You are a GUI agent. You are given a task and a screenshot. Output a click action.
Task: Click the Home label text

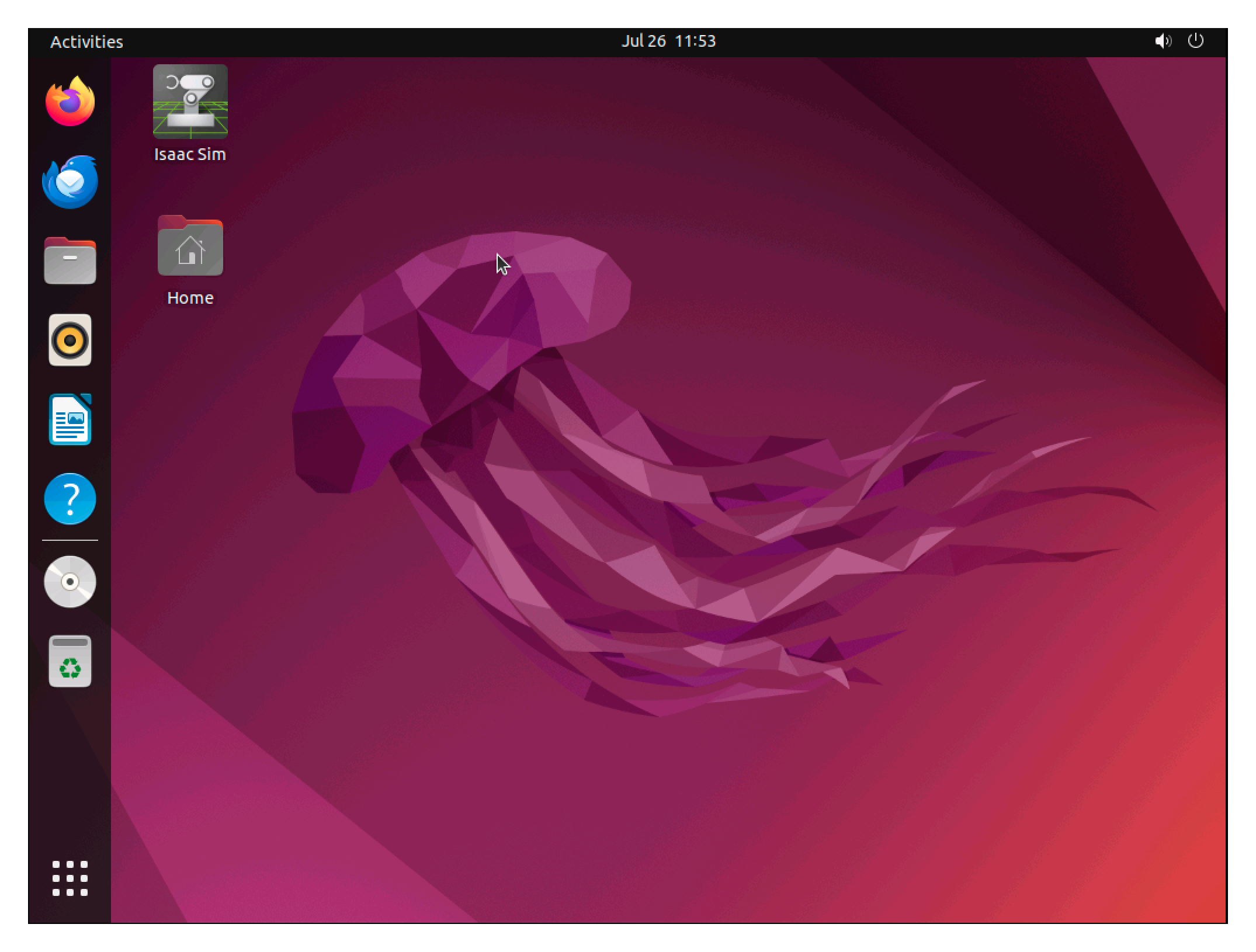(190, 298)
